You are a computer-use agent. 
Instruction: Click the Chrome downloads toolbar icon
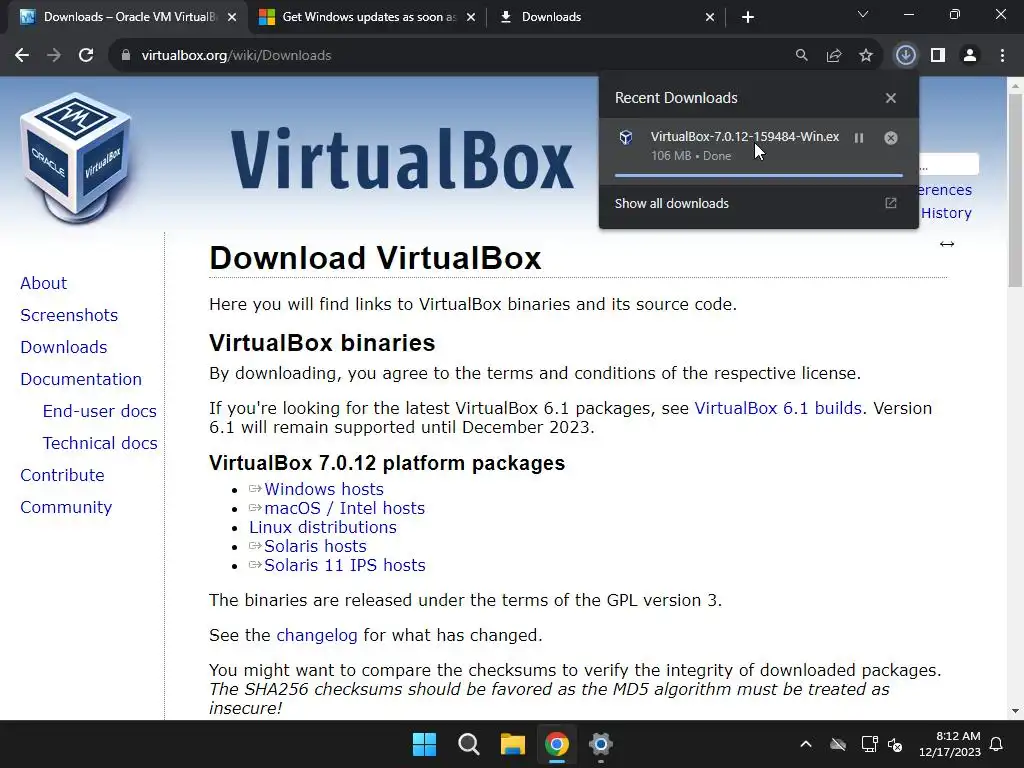pyautogui.click(x=905, y=56)
